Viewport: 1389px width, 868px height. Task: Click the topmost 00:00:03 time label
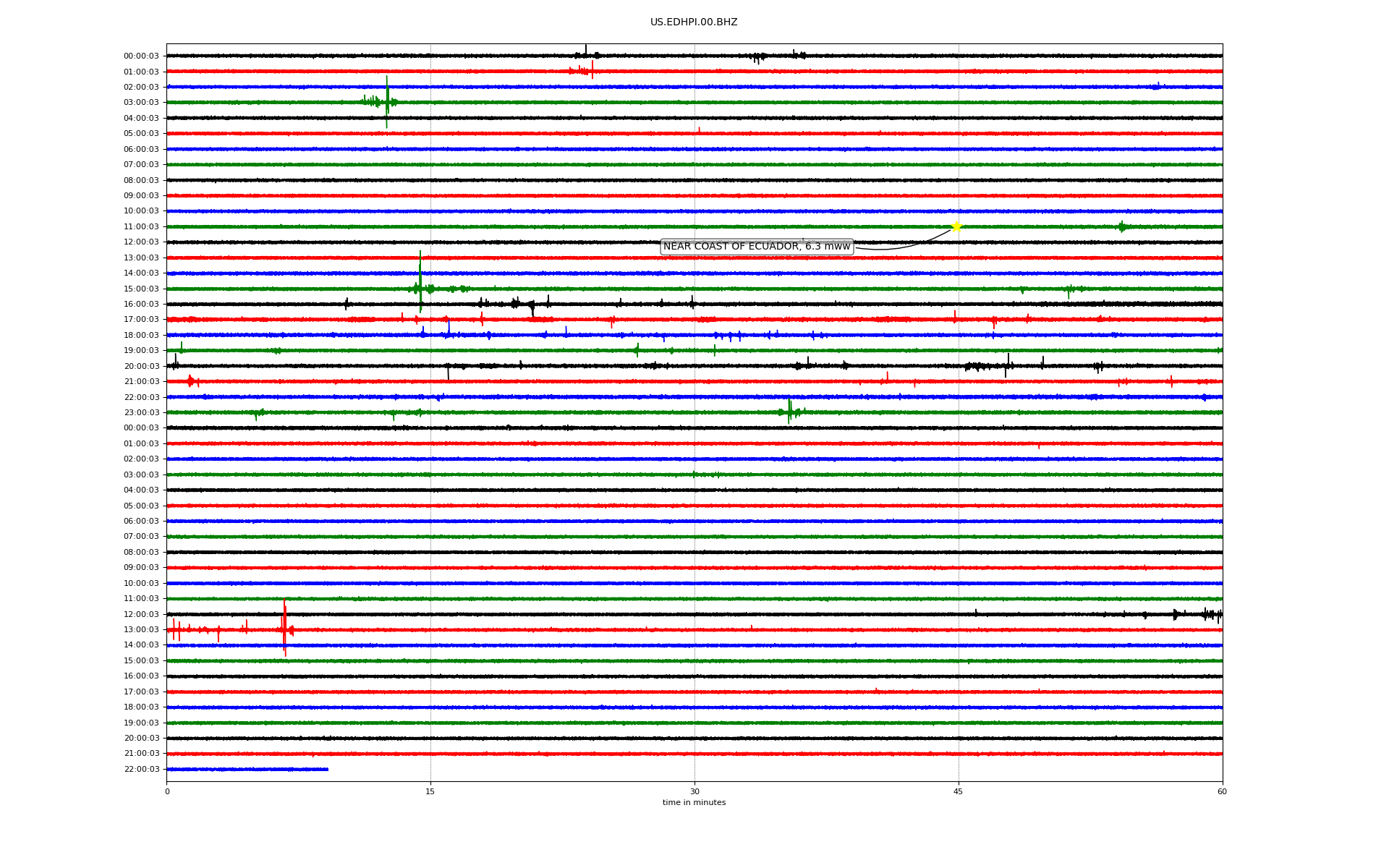141,56
